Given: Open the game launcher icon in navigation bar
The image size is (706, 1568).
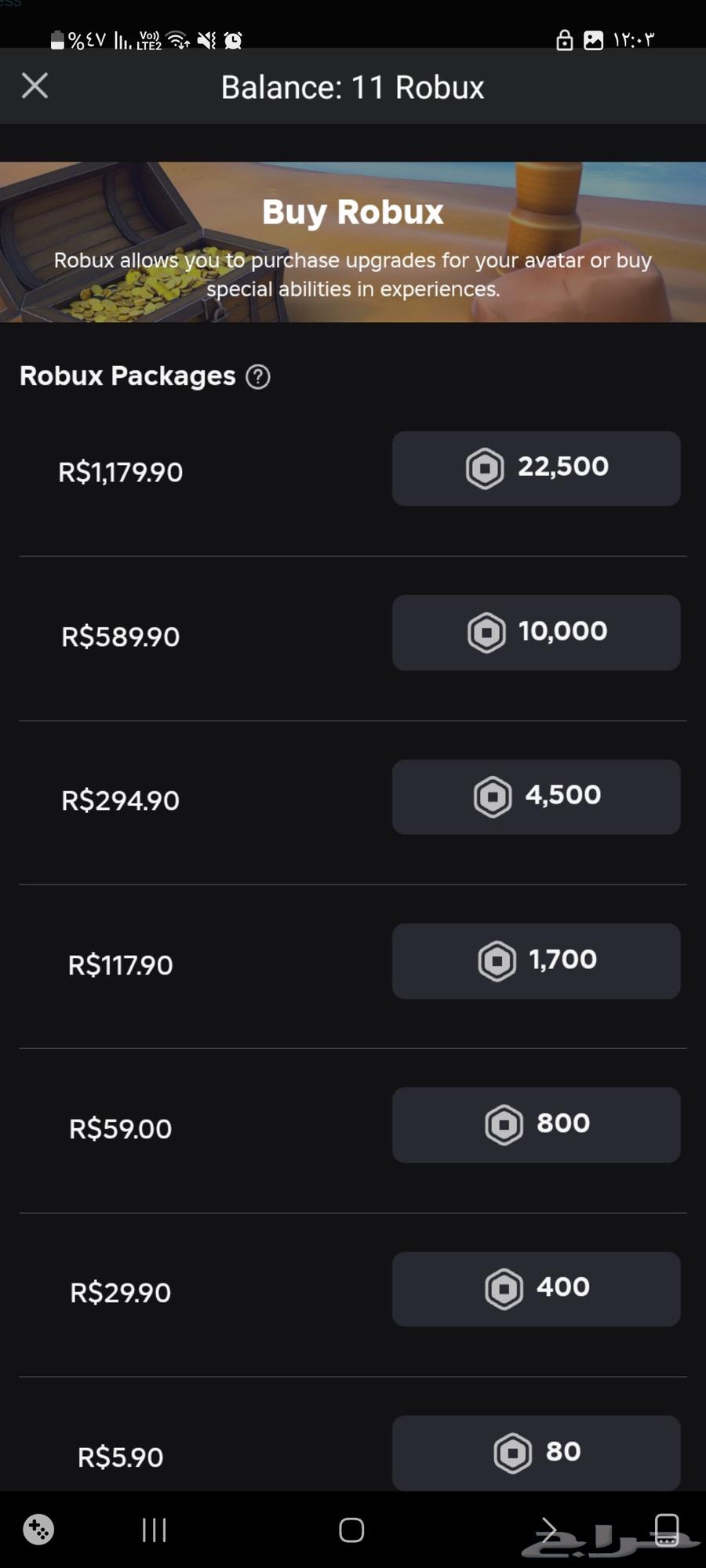Looking at the screenshot, I should click(x=38, y=1530).
